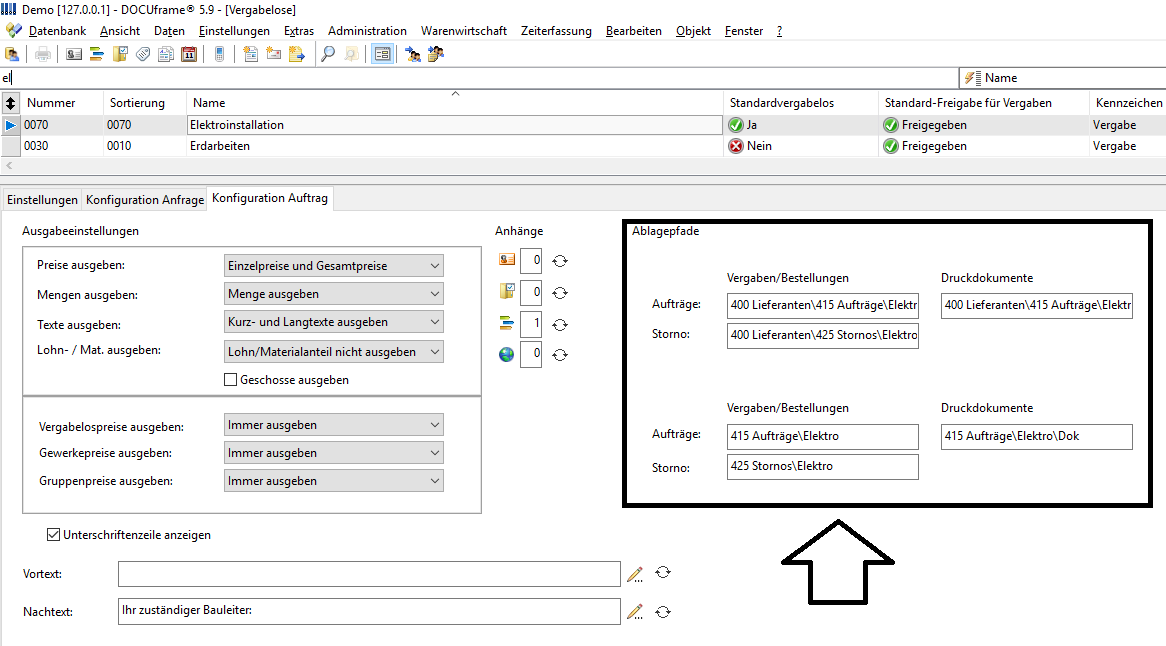Click the left scroll arrow of table scrollbar

9,166
